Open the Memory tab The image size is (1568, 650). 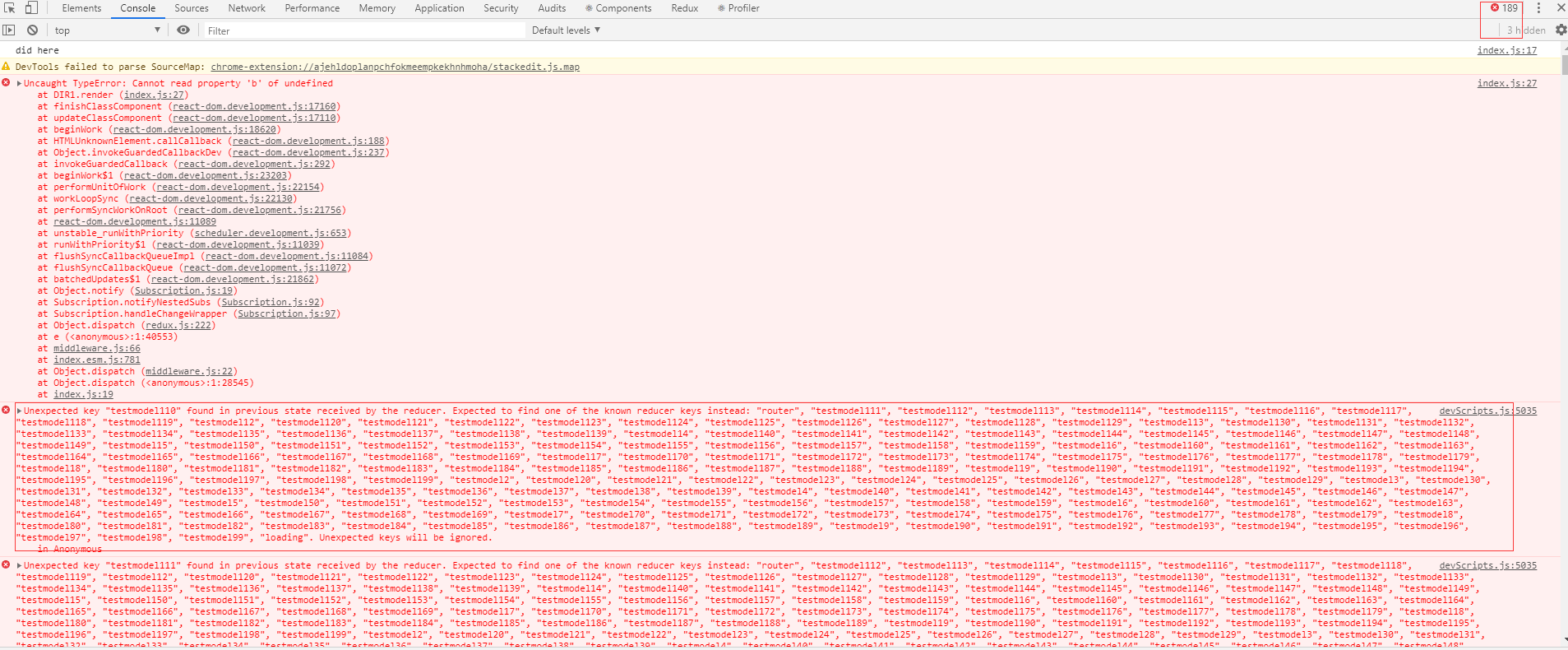pyautogui.click(x=377, y=8)
